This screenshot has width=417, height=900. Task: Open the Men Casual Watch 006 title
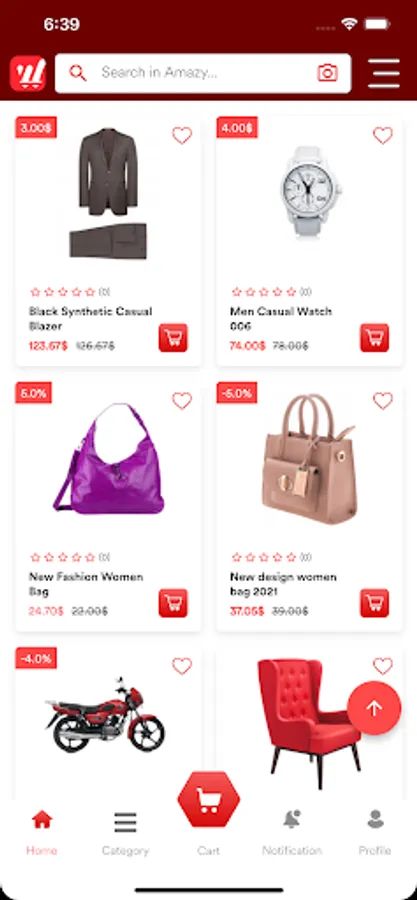[x=280, y=319]
